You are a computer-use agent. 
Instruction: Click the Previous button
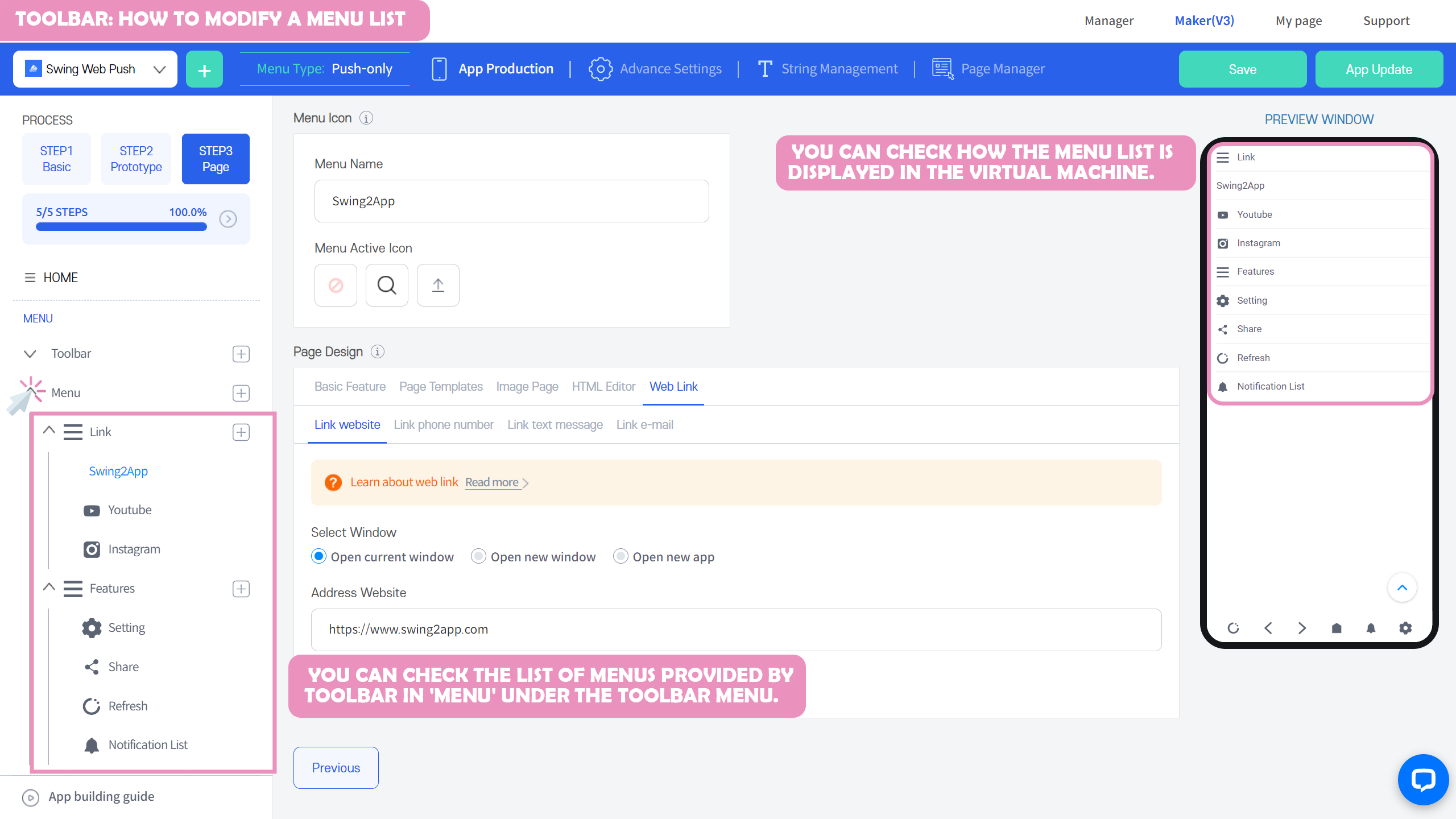[x=336, y=768]
